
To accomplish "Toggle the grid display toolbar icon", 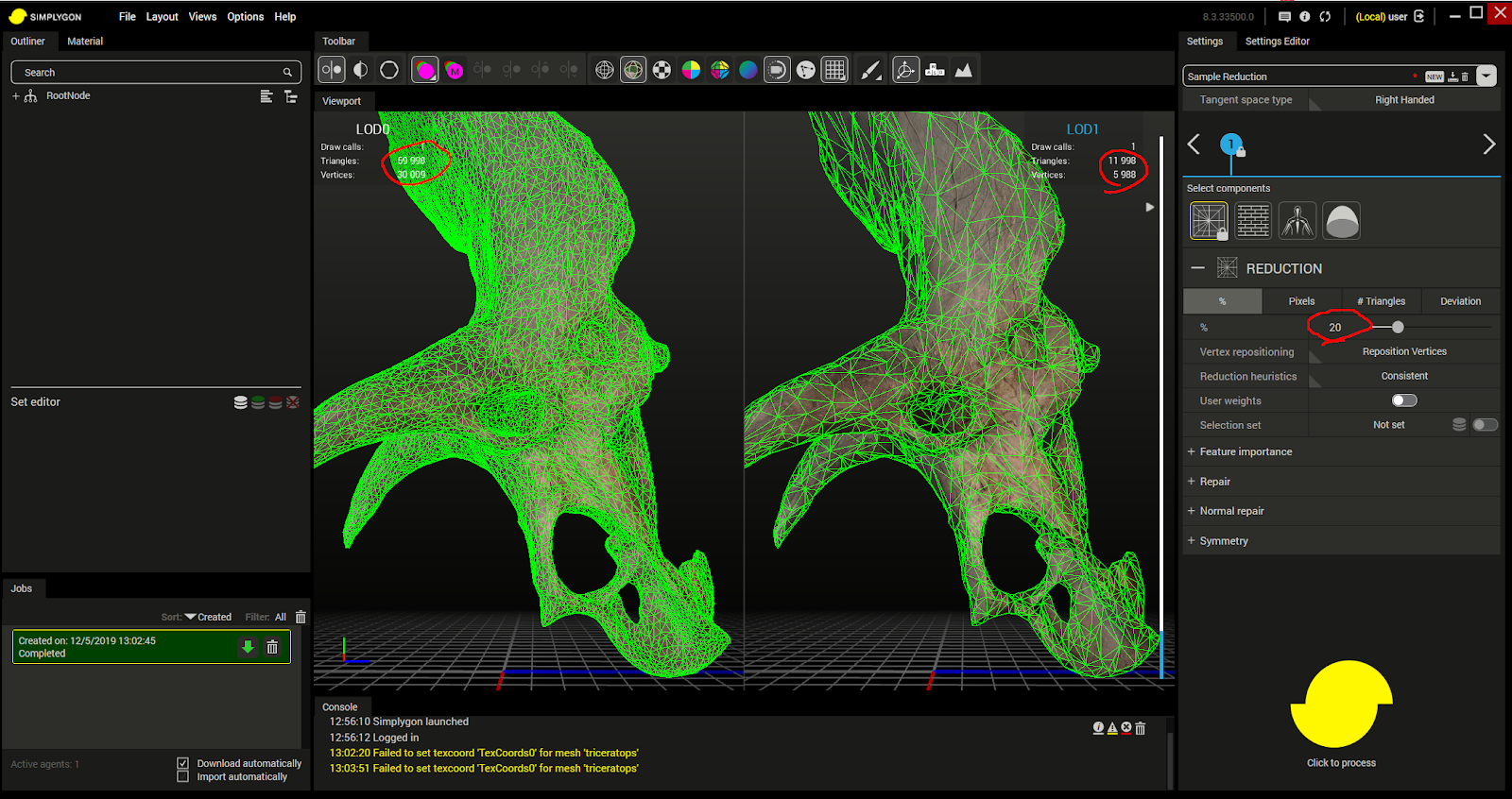I will point(834,70).
